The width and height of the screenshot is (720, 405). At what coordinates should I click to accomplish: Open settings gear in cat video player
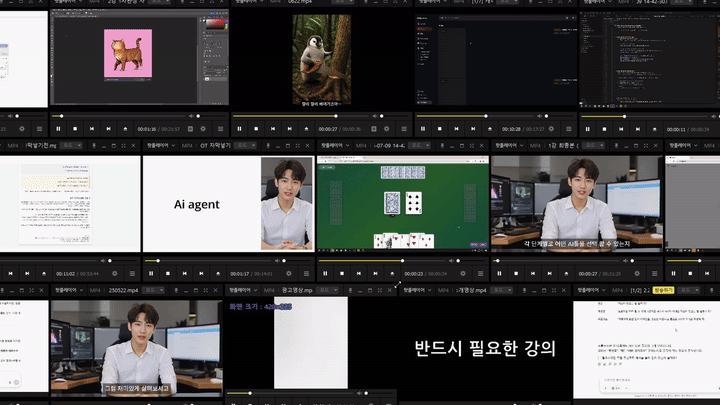(x=204, y=129)
